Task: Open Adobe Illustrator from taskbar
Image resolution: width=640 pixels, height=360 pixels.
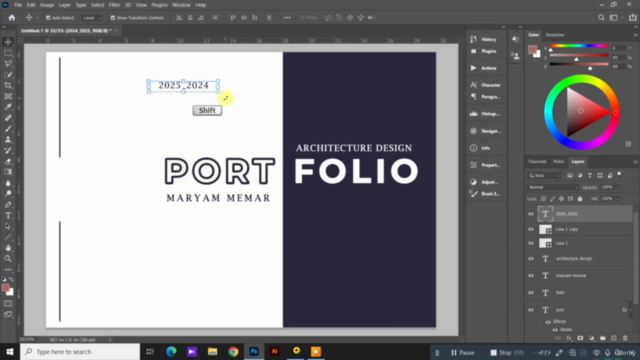Action: tap(274, 352)
